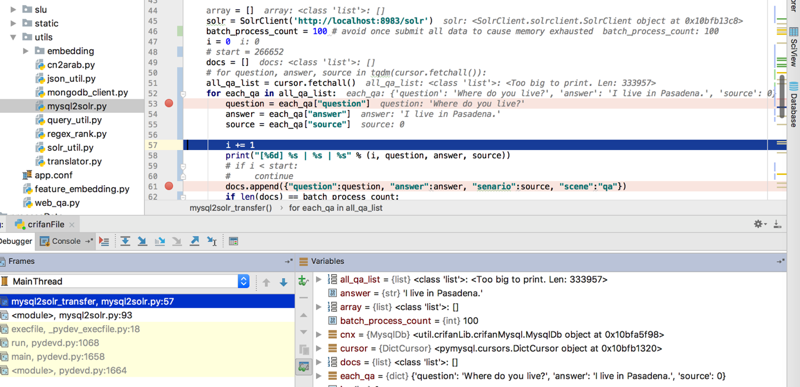Click restore layout icon on Variables header
This screenshot has height=387, width=800.
coord(780,261)
